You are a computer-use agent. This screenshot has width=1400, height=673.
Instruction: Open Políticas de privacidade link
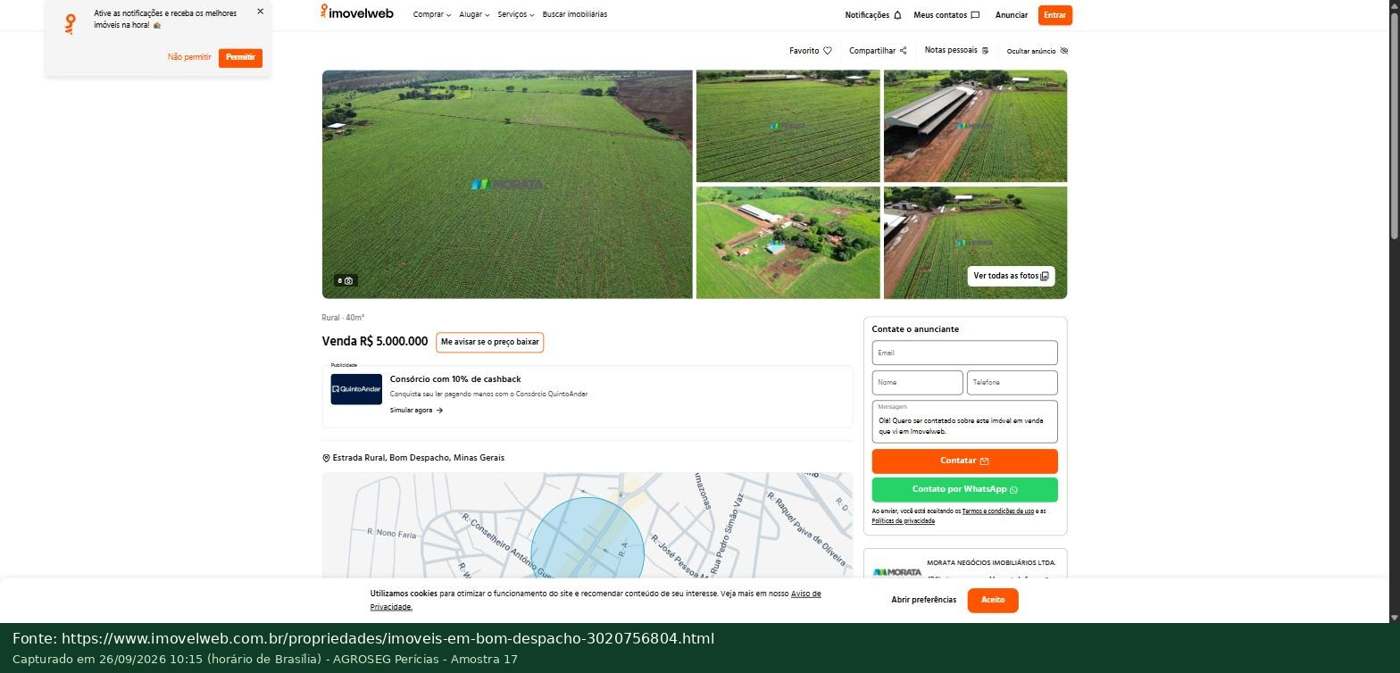coord(903,521)
